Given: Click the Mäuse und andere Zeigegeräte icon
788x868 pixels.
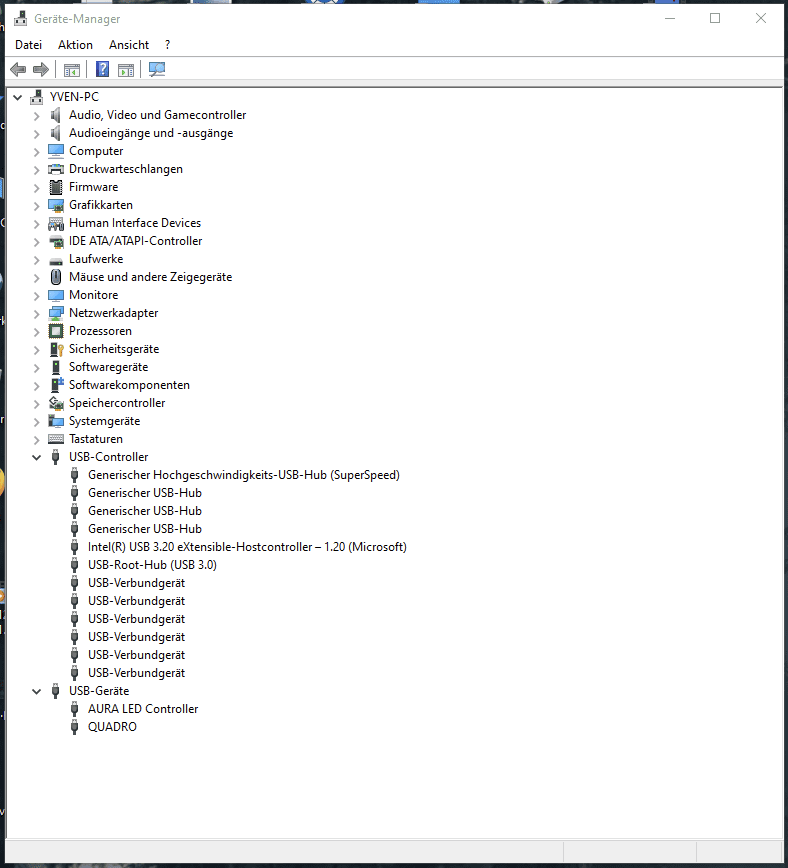Looking at the screenshot, I should (56, 277).
